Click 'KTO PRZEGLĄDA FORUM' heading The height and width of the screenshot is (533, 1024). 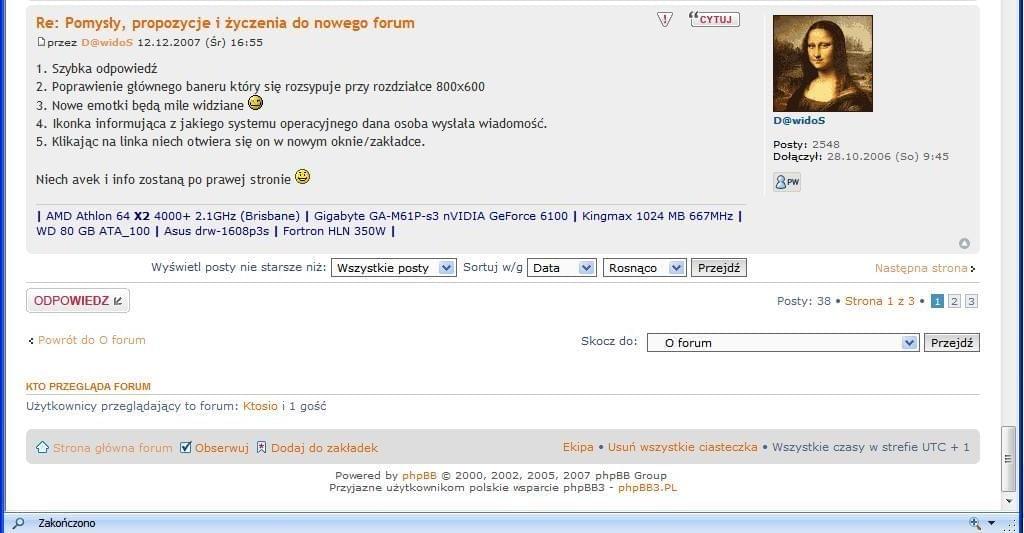88,387
